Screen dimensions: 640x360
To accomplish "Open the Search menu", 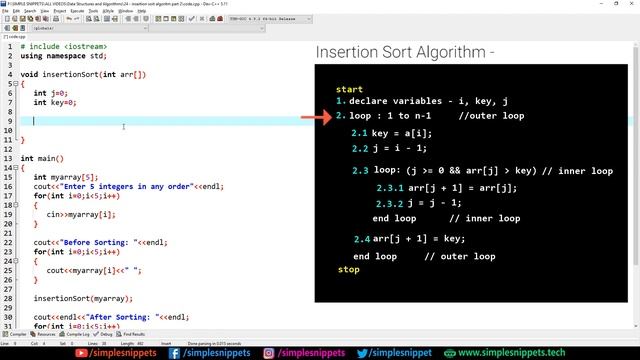I will tap(30, 11).
